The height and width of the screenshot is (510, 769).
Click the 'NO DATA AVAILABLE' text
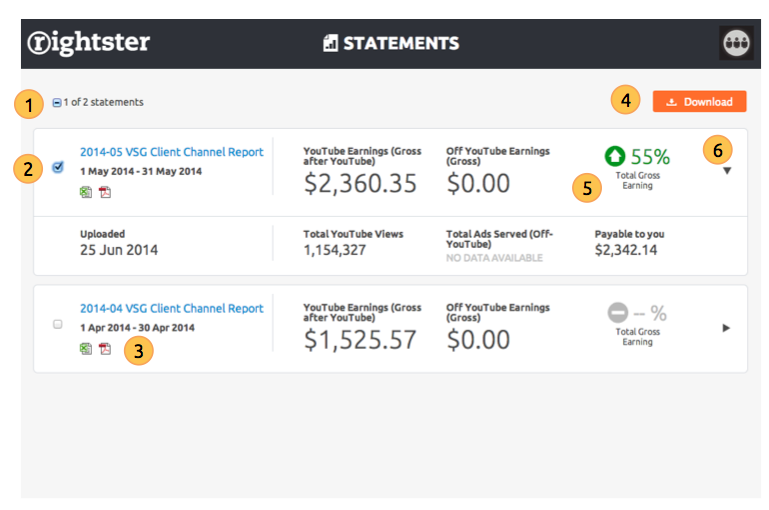pos(494,258)
